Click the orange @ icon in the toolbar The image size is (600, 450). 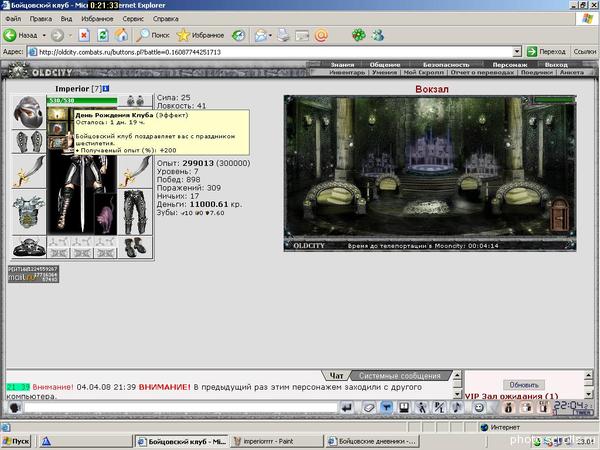(321, 36)
